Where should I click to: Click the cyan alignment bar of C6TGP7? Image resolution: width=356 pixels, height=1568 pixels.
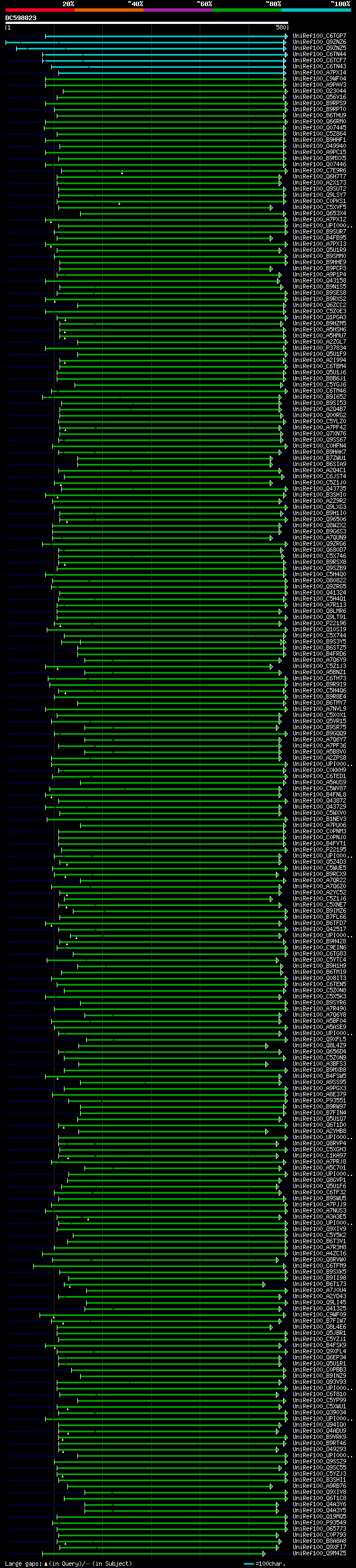tap(166, 37)
